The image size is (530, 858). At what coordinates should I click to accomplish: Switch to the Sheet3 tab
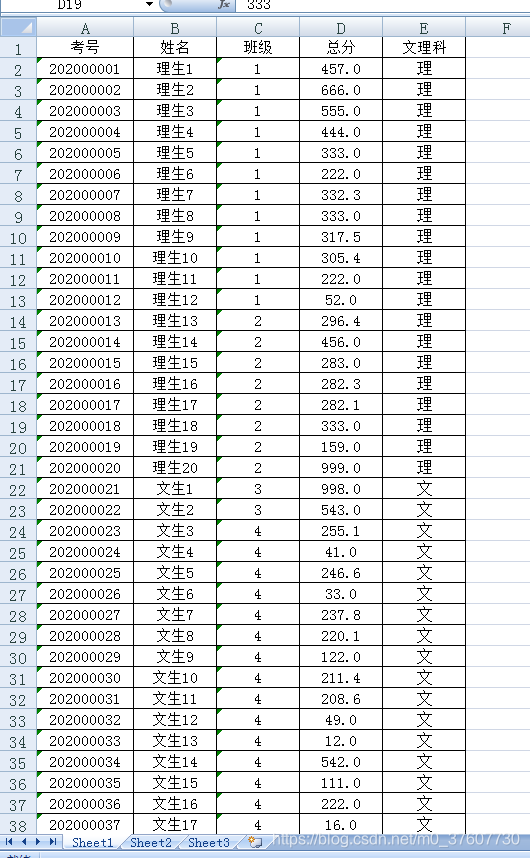pyautogui.click(x=209, y=842)
